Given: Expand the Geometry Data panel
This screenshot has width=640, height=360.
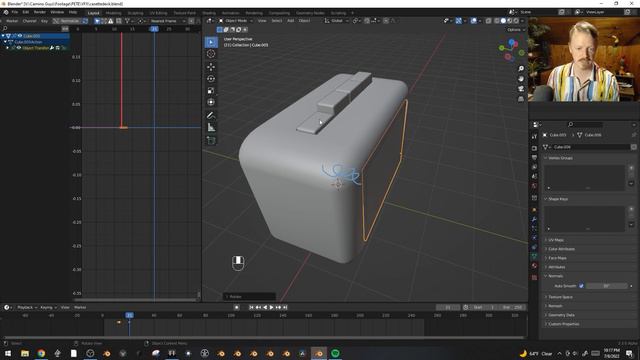Looking at the screenshot, I should point(546,315).
